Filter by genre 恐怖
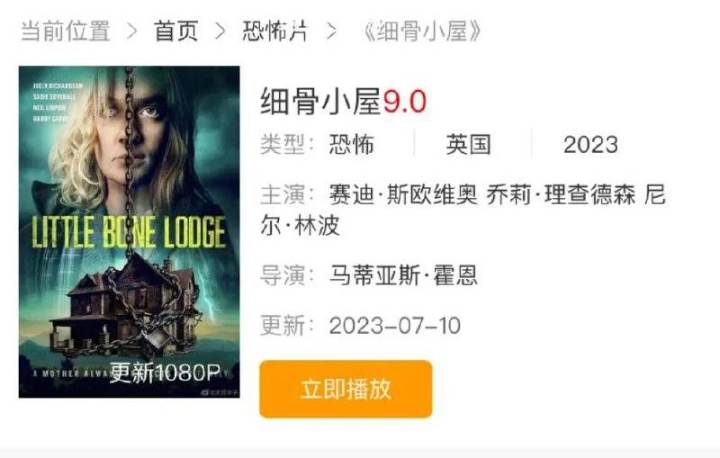Viewport: 720px width, 458px height. 352,144
